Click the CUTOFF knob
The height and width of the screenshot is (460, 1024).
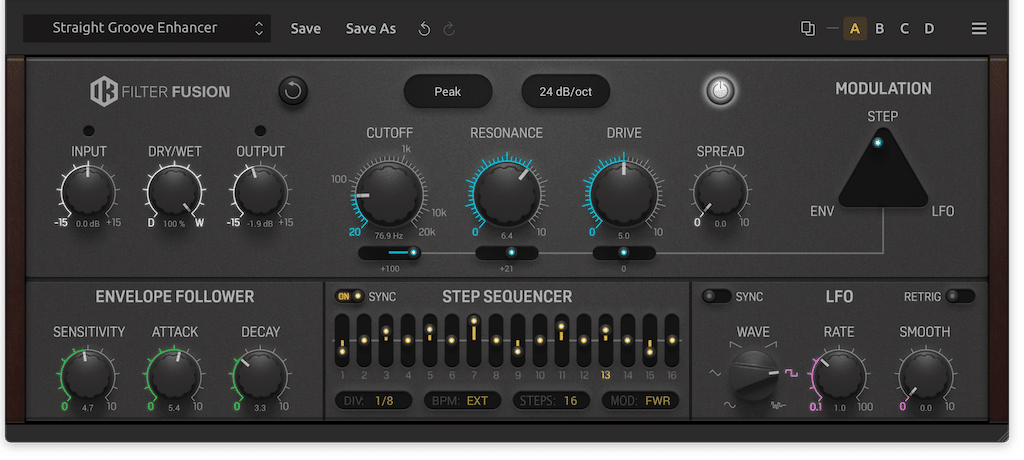389,193
